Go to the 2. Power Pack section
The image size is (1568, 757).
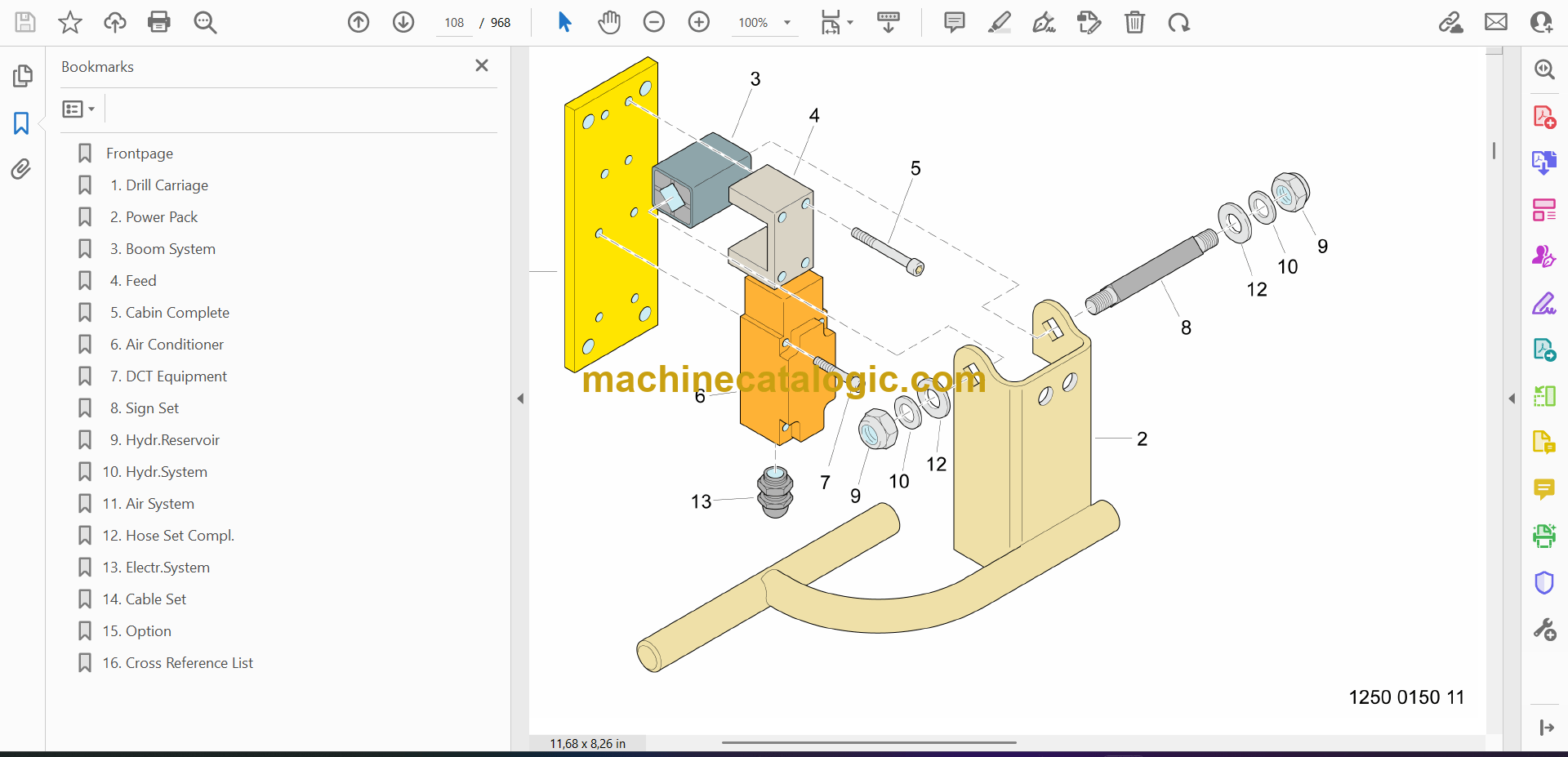point(154,216)
